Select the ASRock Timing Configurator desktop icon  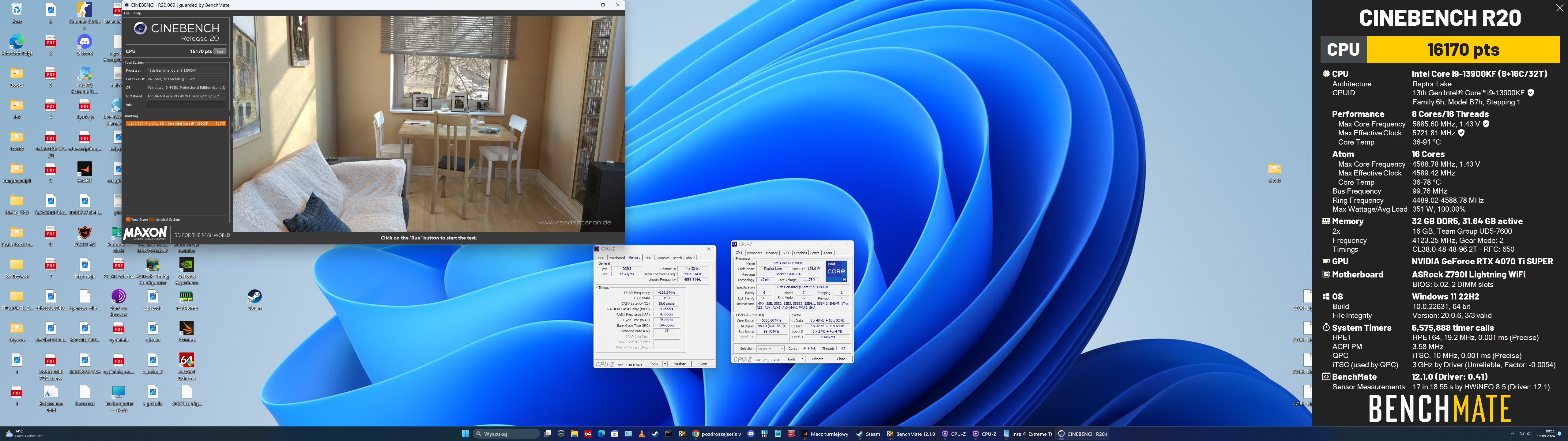pos(153,271)
